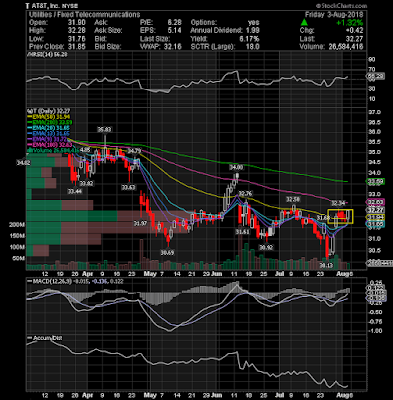Click the 32.34 price annotation
Screen dimensions: 393x400
coord(338,203)
